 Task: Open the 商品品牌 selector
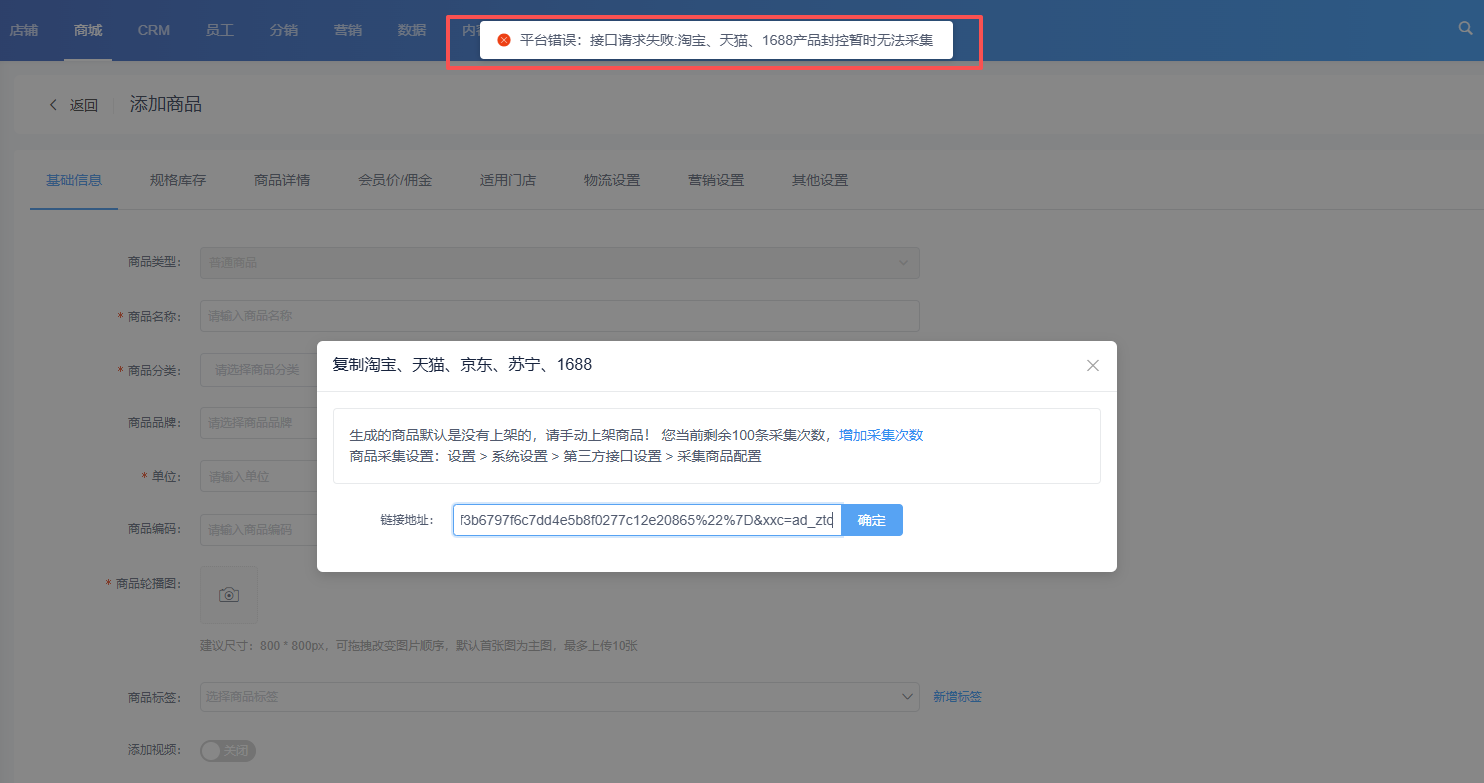pos(258,423)
